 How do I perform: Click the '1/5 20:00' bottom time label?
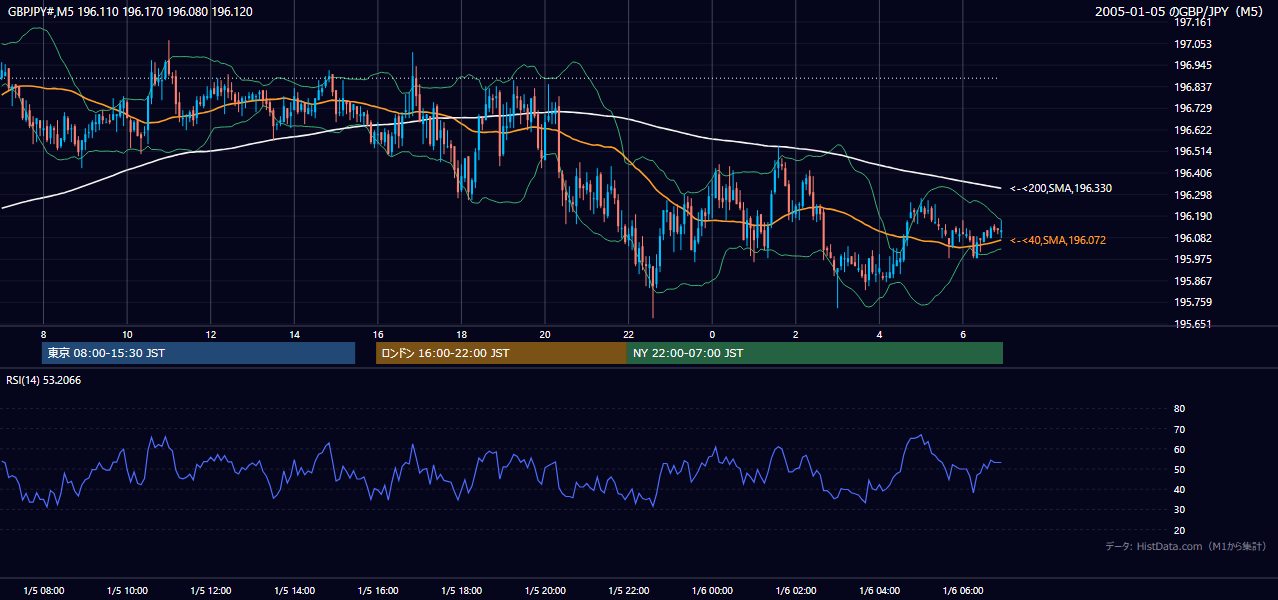click(x=545, y=591)
